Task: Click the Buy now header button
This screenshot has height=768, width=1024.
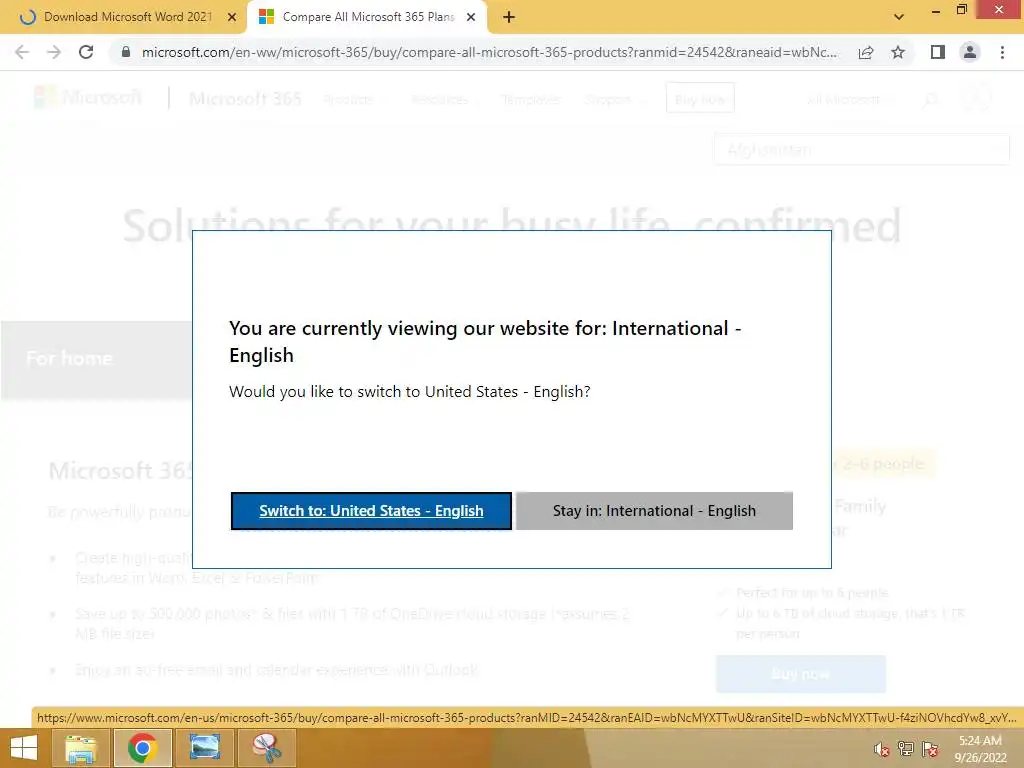Action: pyautogui.click(x=700, y=98)
